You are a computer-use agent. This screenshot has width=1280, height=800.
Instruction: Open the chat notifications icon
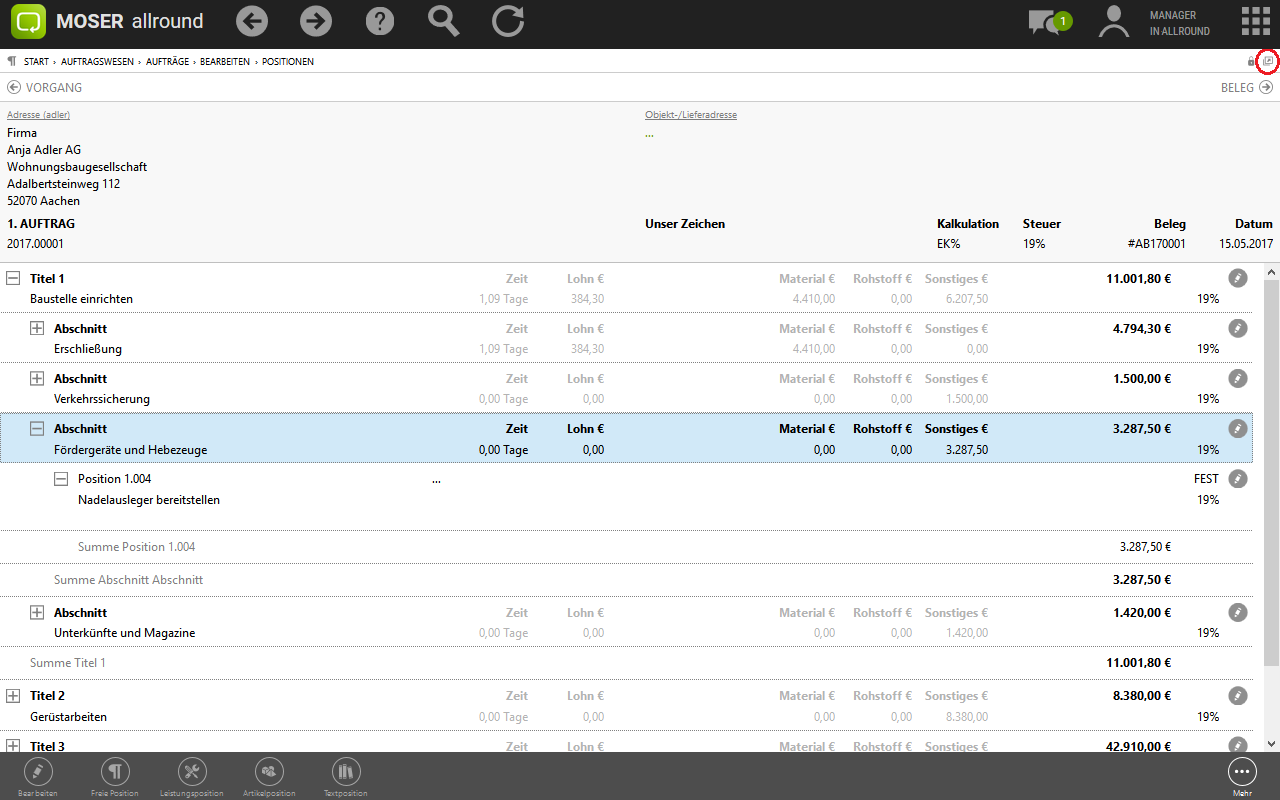1049,22
